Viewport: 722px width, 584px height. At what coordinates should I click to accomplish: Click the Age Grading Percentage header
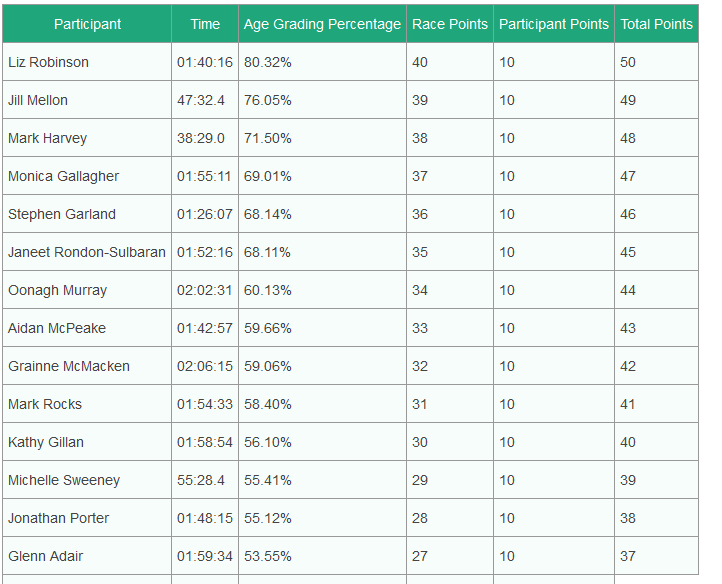coord(322,24)
